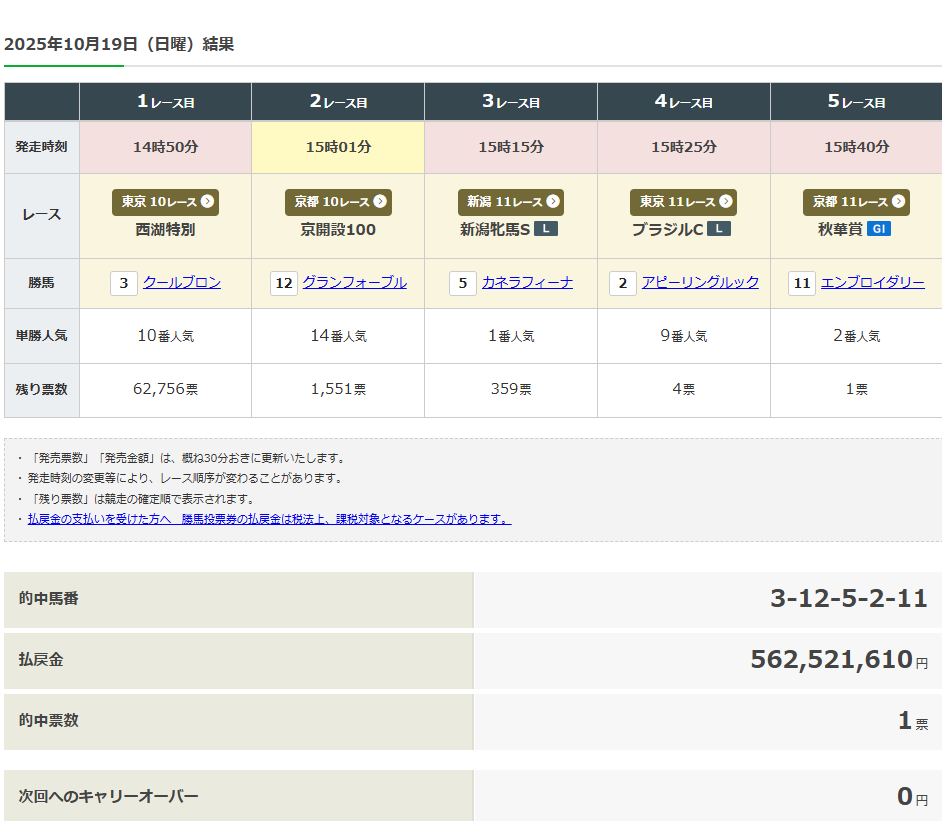Viewport: 942px width, 821px height.
Task: Open the クールブロン horse link
Action: (x=182, y=283)
